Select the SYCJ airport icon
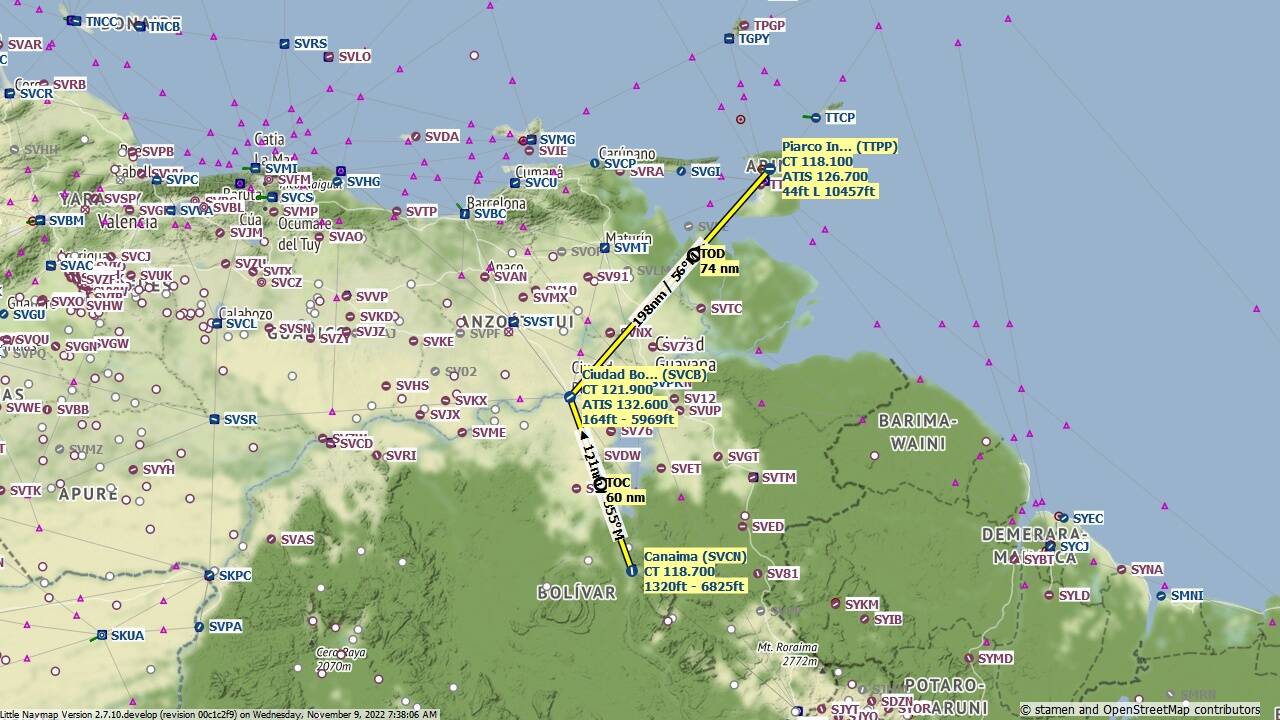The height and width of the screenshot is (720, 1280). pyautogui.click(x=1050, y=547)
